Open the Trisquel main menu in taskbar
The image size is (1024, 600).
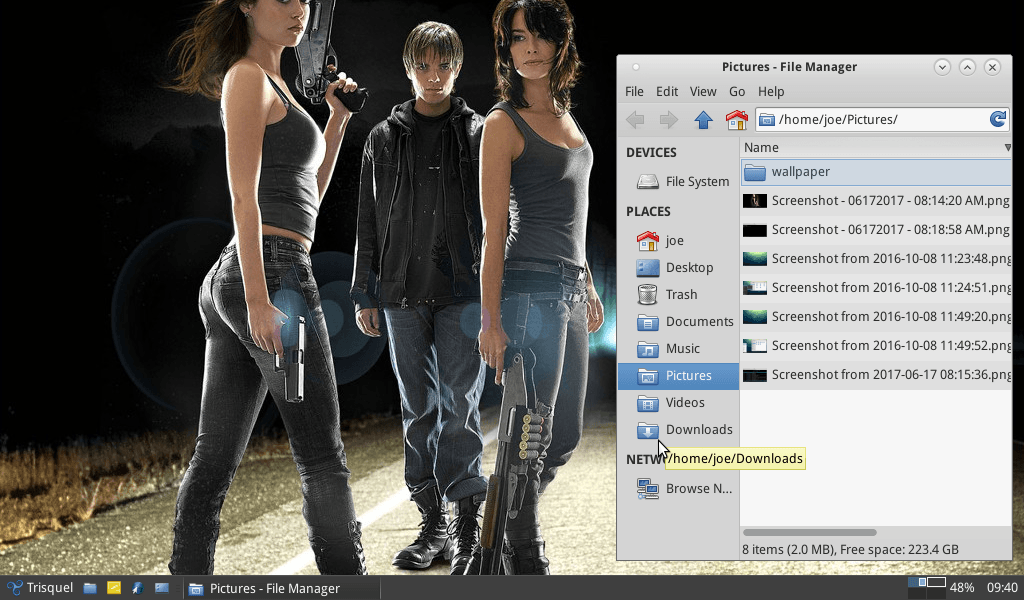pyautogui.click(x=40, y=588)
